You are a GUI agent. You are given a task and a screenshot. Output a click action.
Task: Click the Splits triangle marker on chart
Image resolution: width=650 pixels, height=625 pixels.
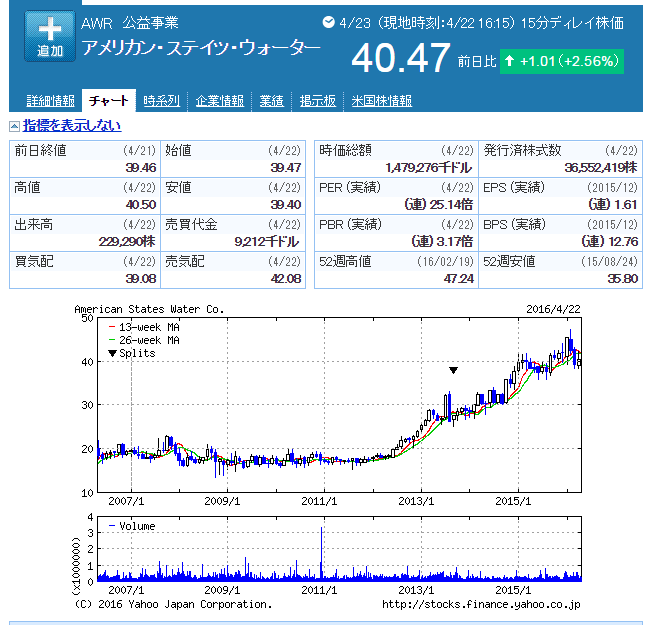click(453, 370)
